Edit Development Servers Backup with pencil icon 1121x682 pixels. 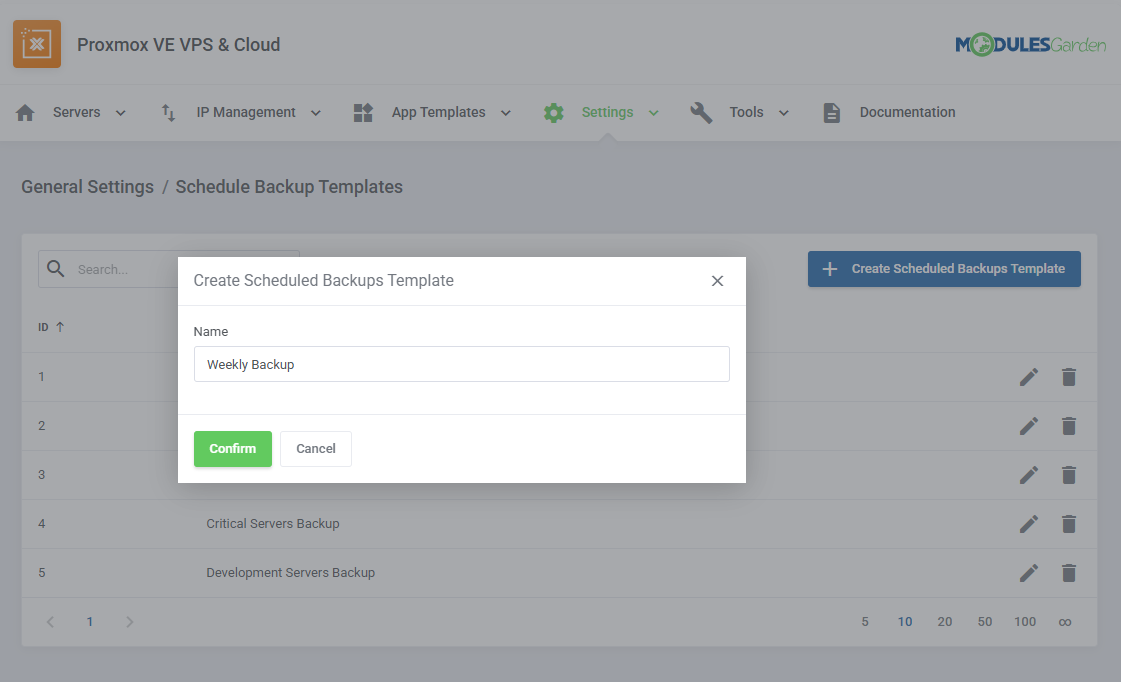1028,573
